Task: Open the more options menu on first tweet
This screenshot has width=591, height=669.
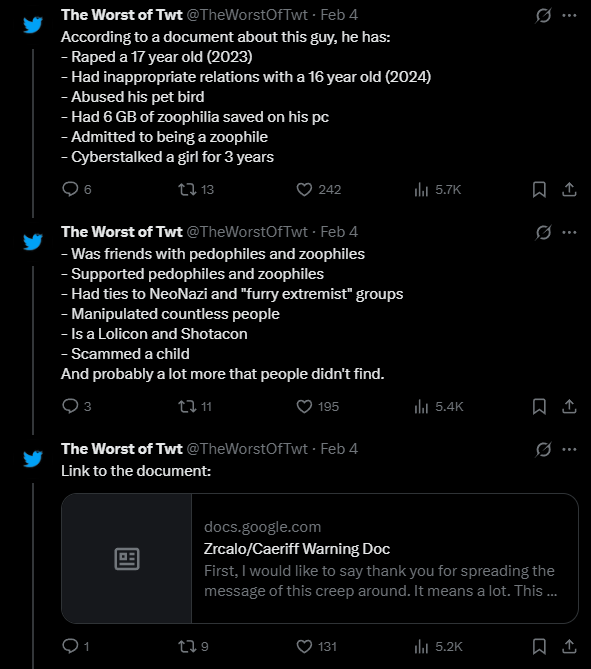Action: [569, 15]
